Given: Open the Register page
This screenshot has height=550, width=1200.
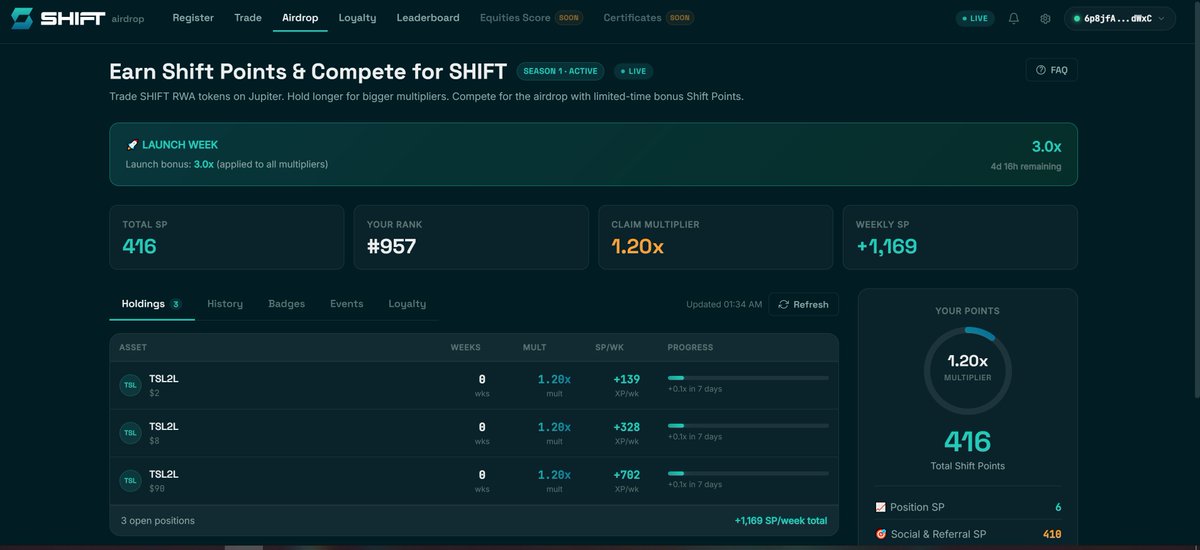Looking at the screenshot, I should [193, 18].
